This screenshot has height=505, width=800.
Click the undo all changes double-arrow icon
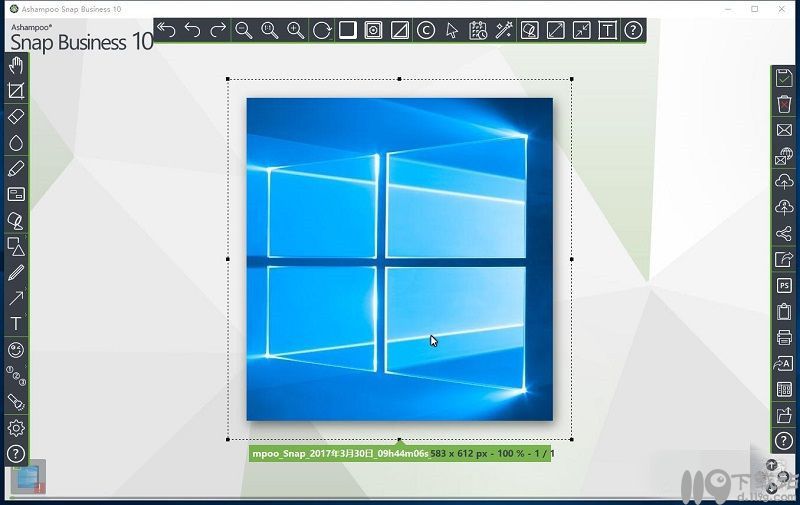(x=166, y=30)
